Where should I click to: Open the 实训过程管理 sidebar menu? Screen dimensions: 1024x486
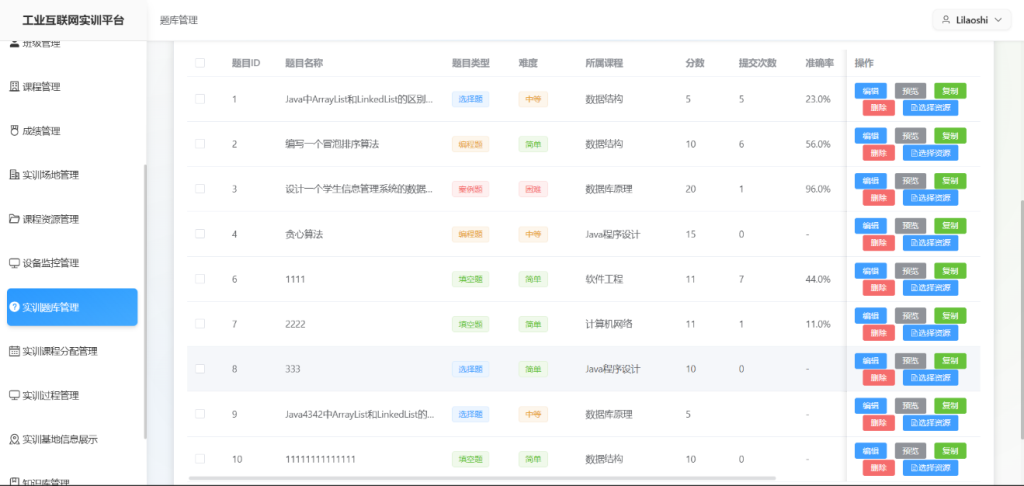click(64, 395)
